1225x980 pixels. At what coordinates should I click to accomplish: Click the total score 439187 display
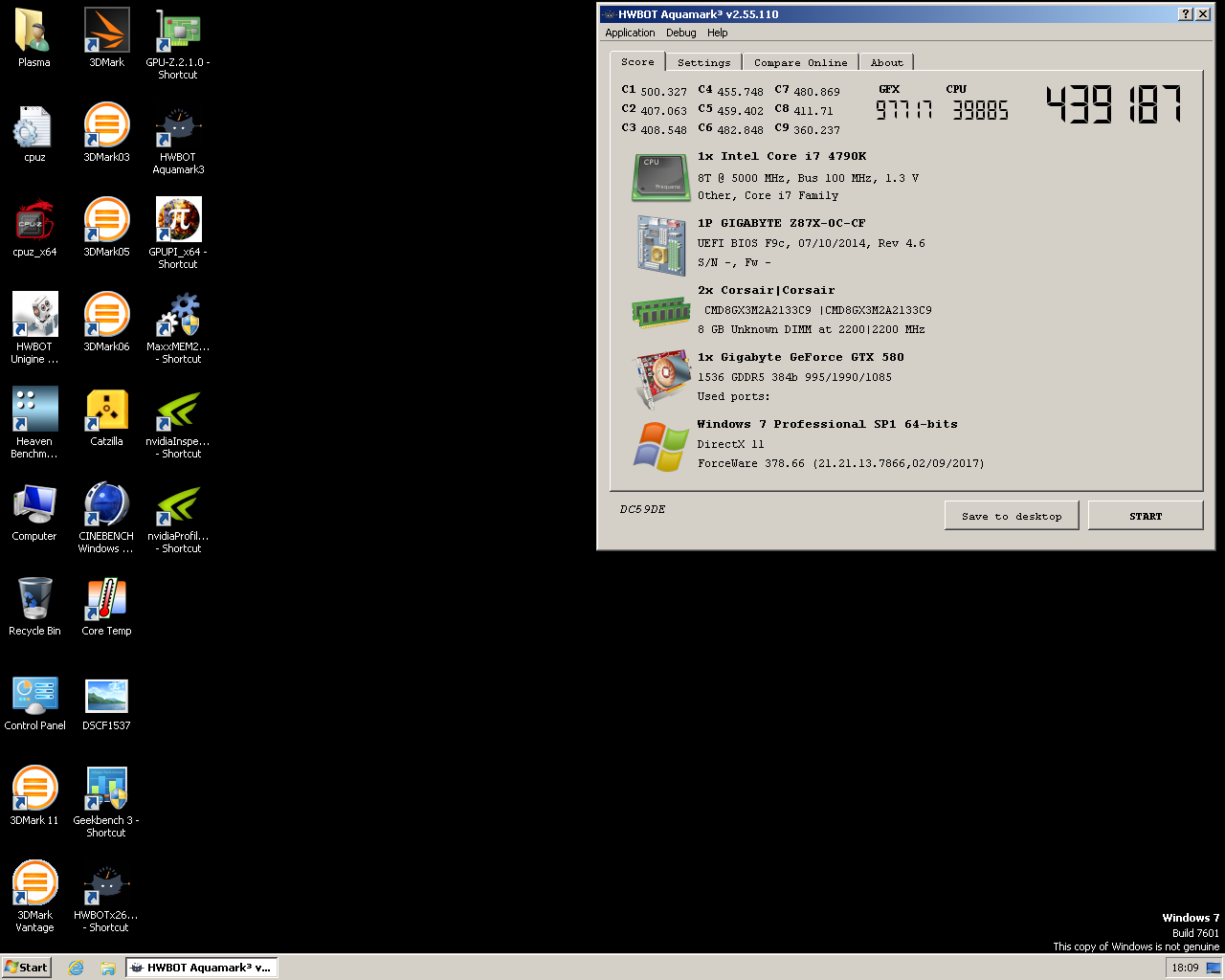1113,104
